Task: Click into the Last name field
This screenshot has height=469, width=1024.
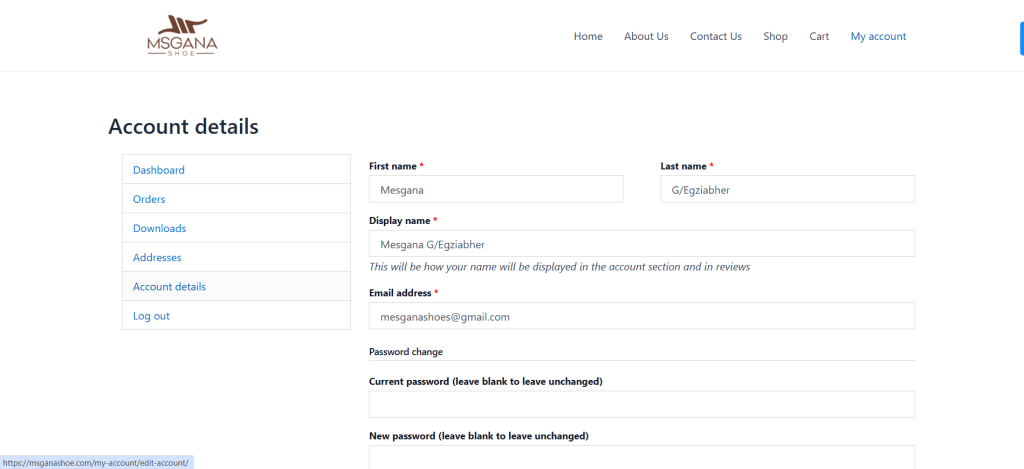Action: point(787,189)
